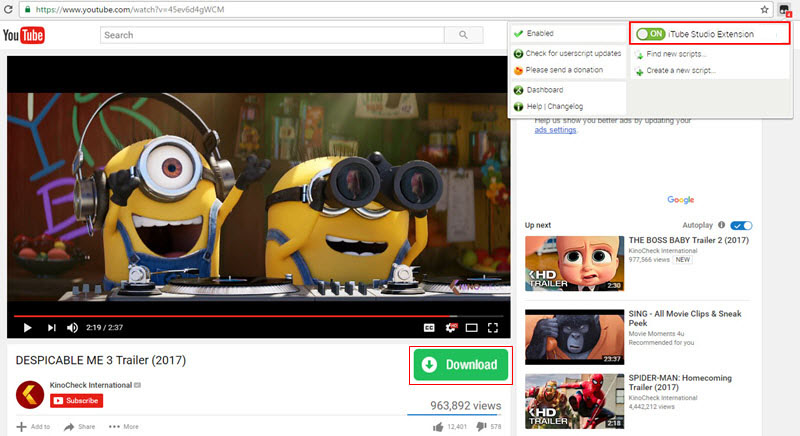This screenshot has width=800, height=436.
Task: Open SPIDER-MAN: Homecoming Trailer title
Action: click(680, 382)
